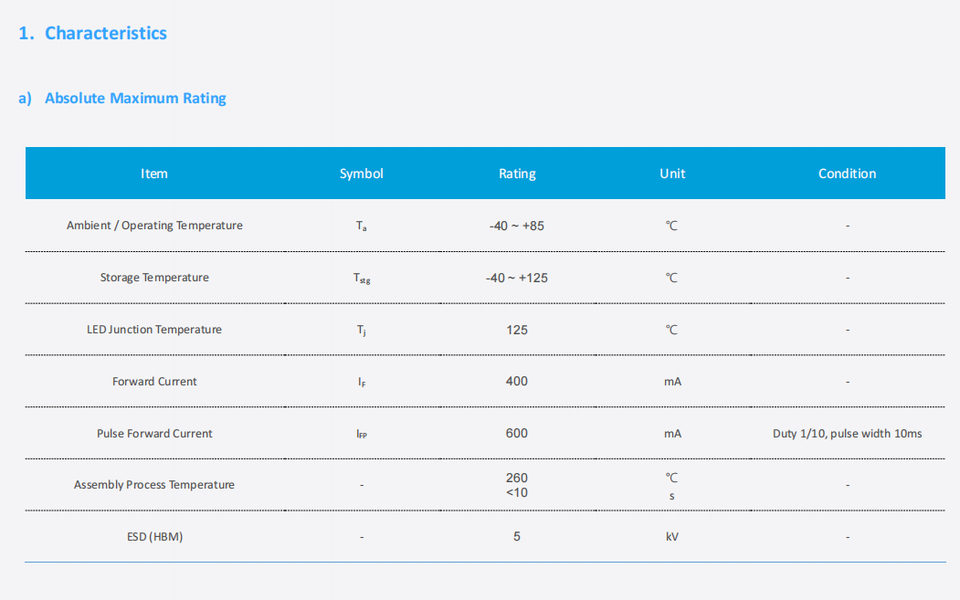Screen dimensions: 960x600
Task: Click the "600" pulse current rating
Action: pyautogui.click(x=517, y=433)
